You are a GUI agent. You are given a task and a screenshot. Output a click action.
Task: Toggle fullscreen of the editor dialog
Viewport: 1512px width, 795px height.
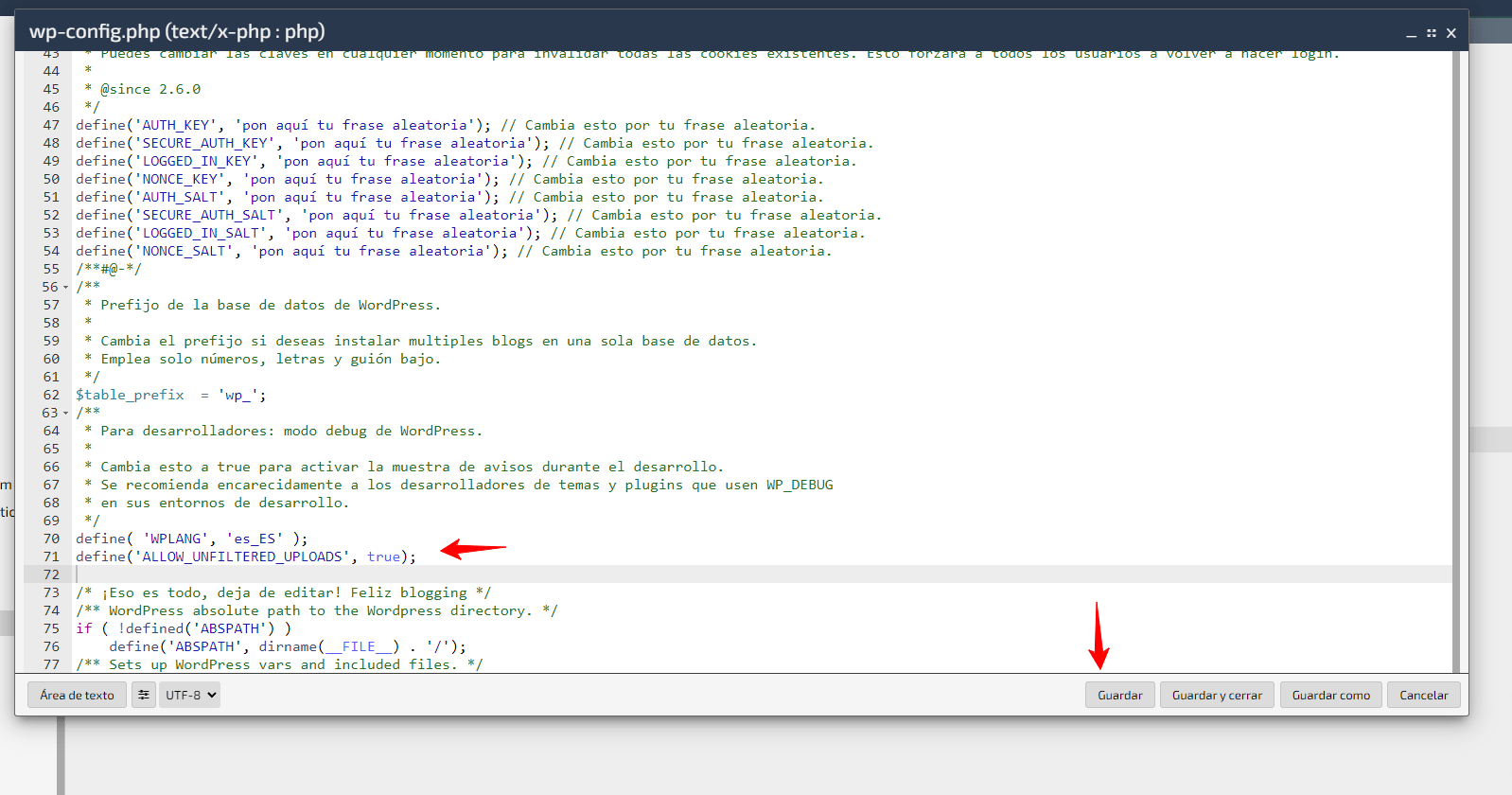(1432, 33)
